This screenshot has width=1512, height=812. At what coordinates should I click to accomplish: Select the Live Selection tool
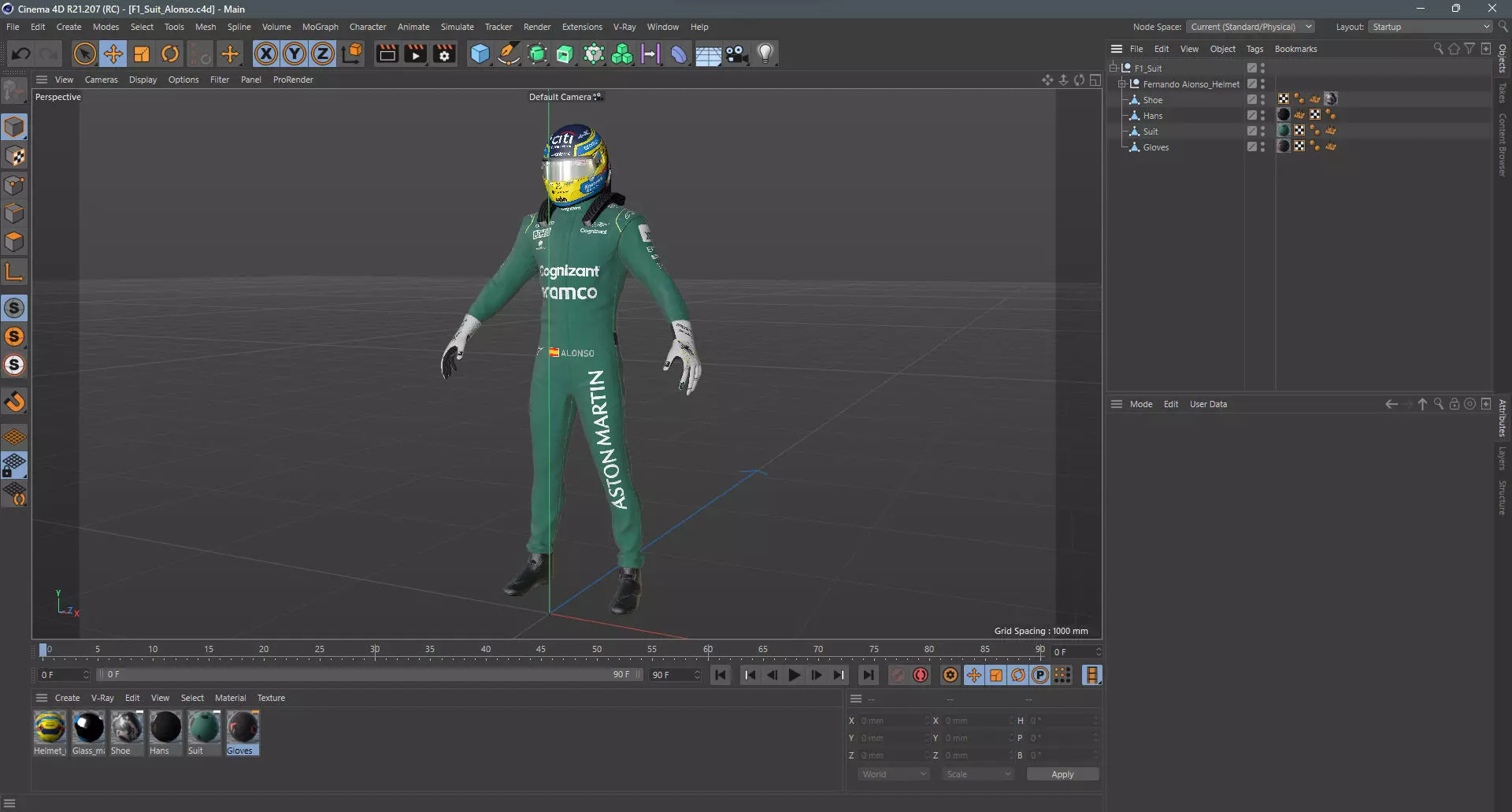tap(84, 54)
